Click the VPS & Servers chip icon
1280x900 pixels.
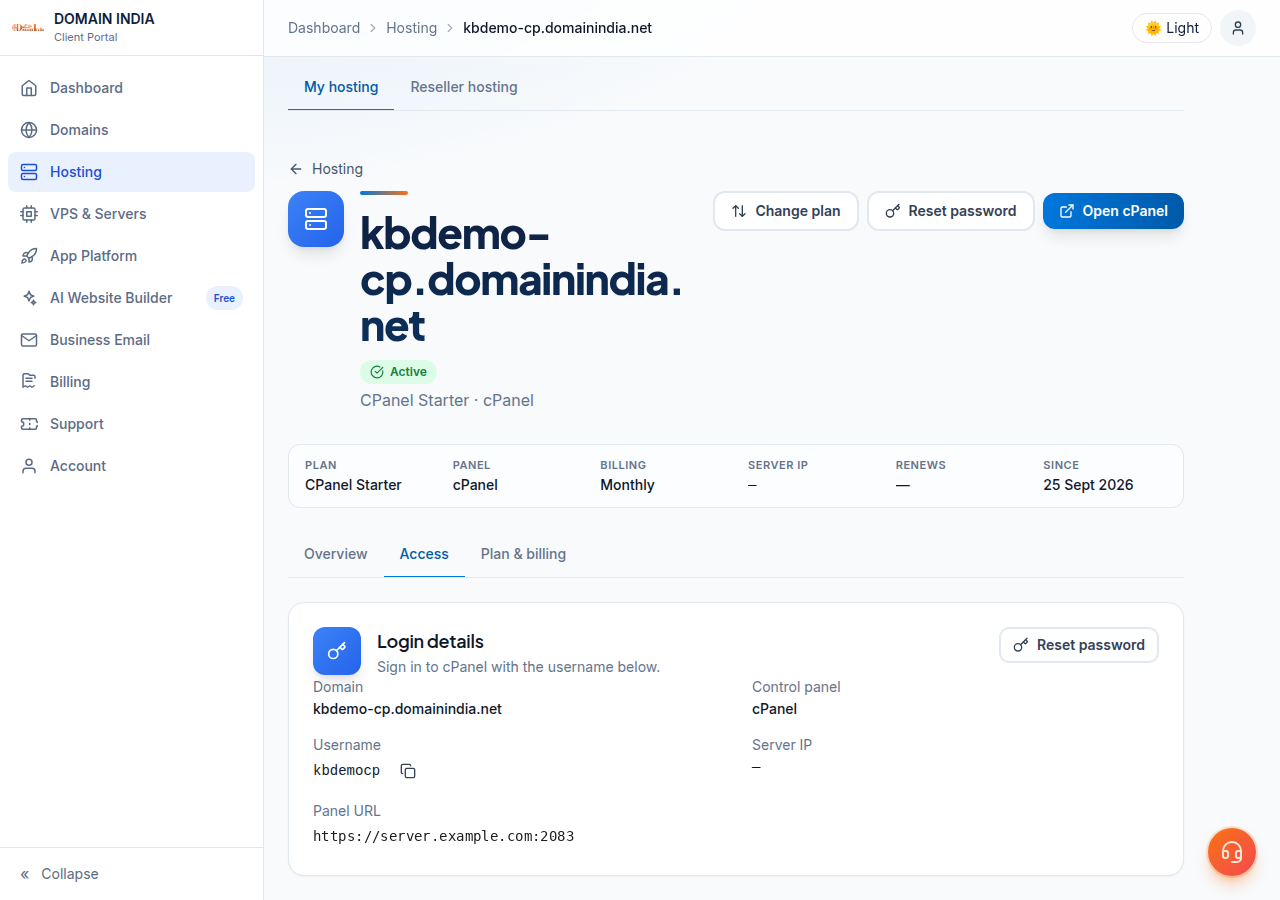click(29, 214)
